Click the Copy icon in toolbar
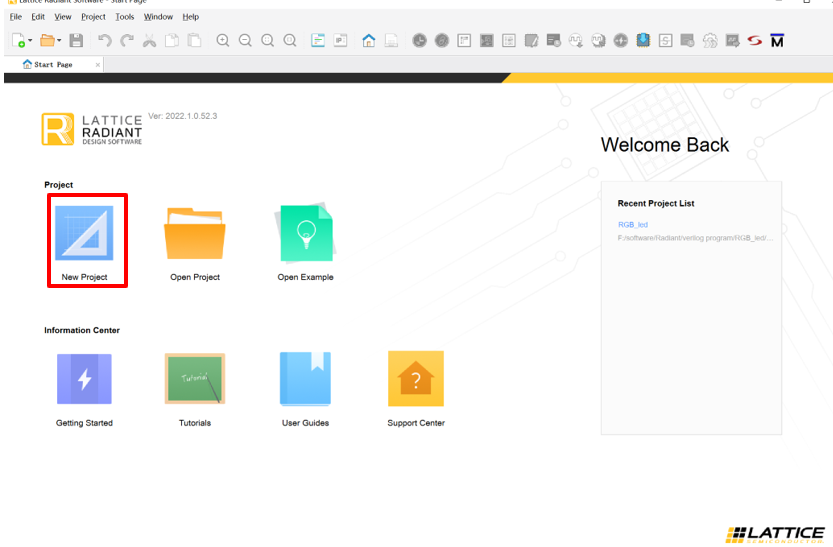Viewport: 833px width, 547px height. coord(172,40)
